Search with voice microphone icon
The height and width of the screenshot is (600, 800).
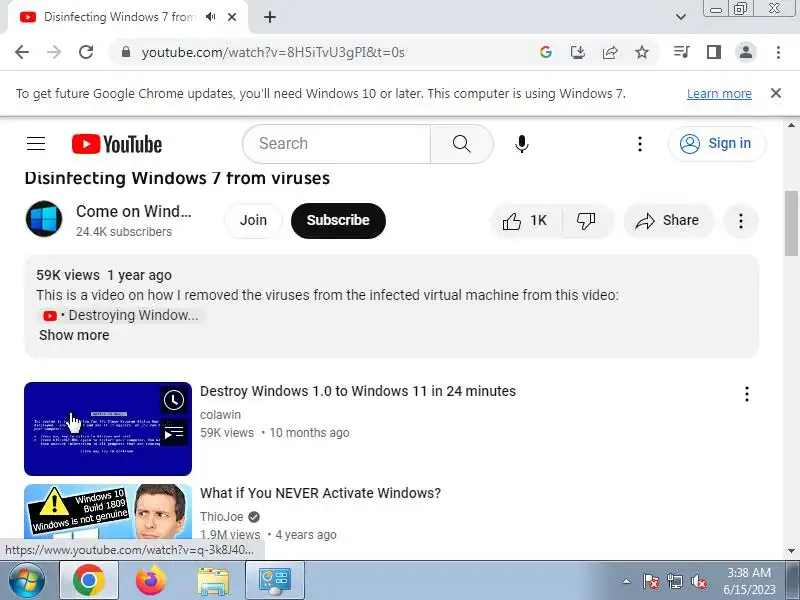(x=521, y=144)
